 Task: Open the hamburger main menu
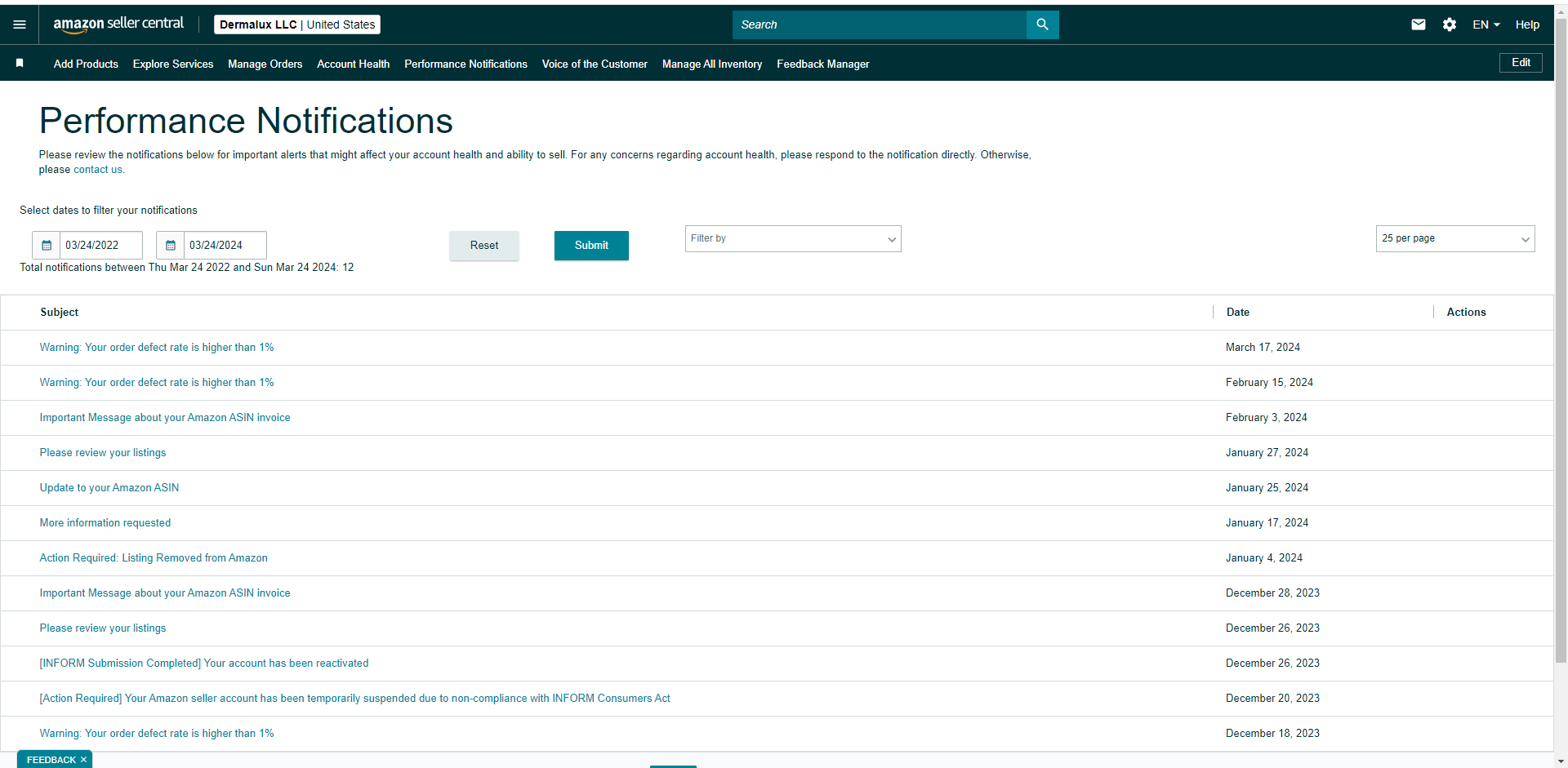pyautogui.click(x=20, y=24)
